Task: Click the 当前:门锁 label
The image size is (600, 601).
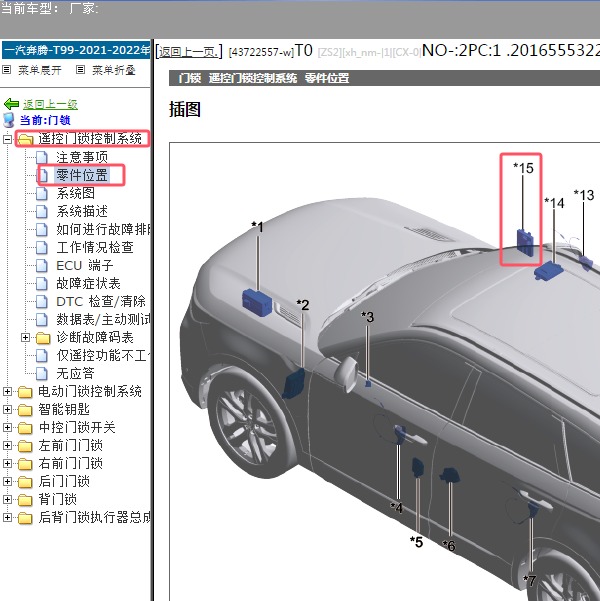Action: 45,120
